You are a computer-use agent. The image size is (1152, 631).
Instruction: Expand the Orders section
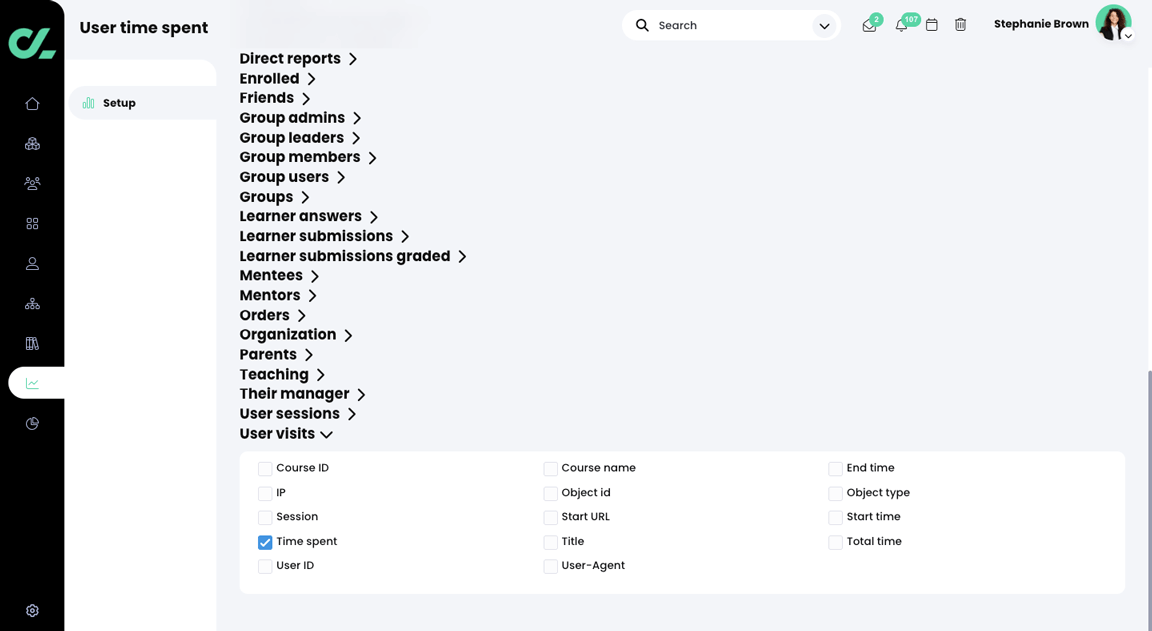pos(273,315)
